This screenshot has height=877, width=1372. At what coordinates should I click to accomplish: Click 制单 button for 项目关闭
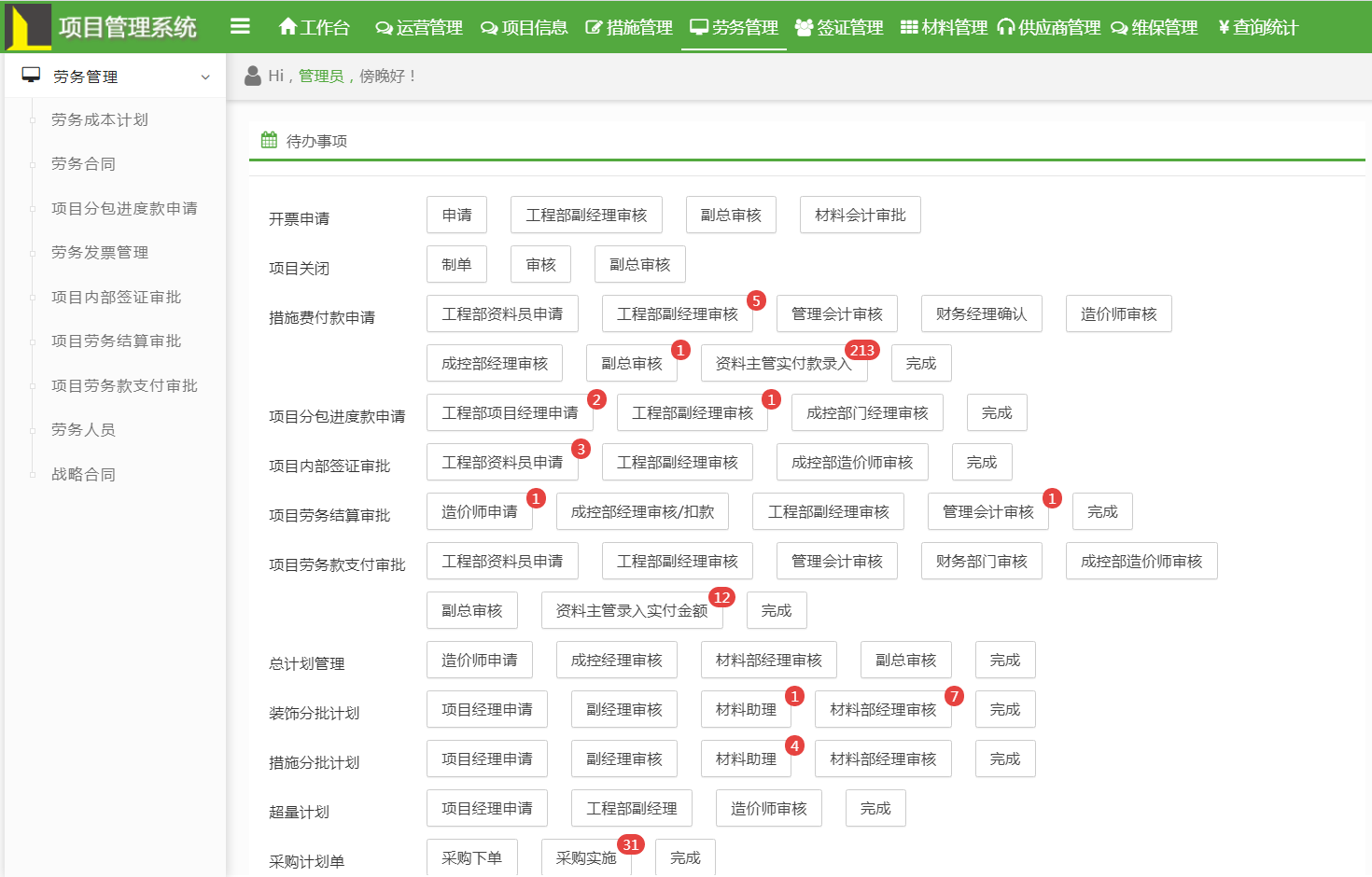click(x=456, y=264)
